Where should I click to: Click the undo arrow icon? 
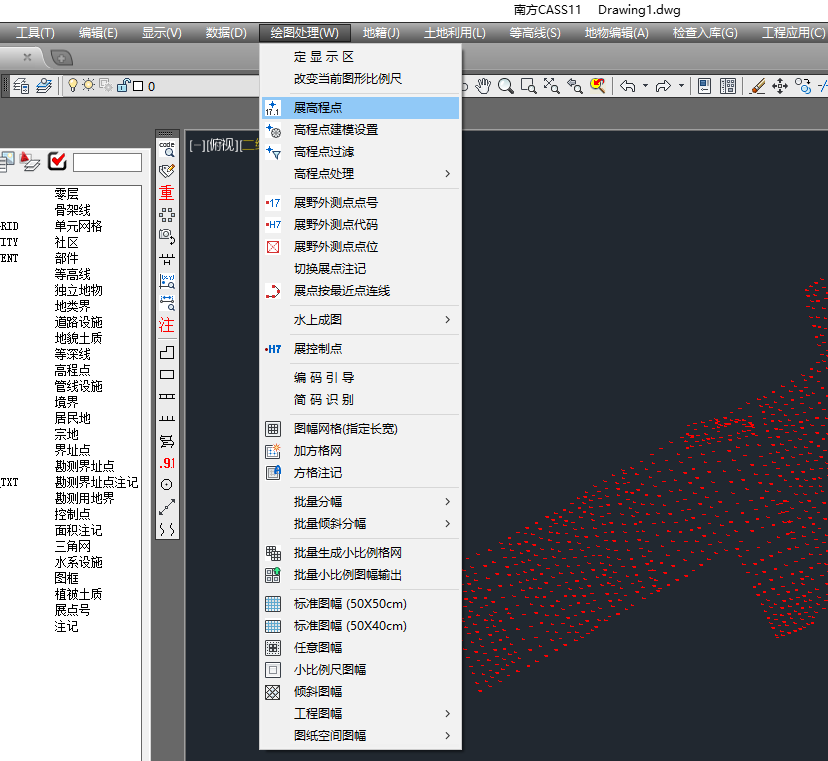[627, 86]
